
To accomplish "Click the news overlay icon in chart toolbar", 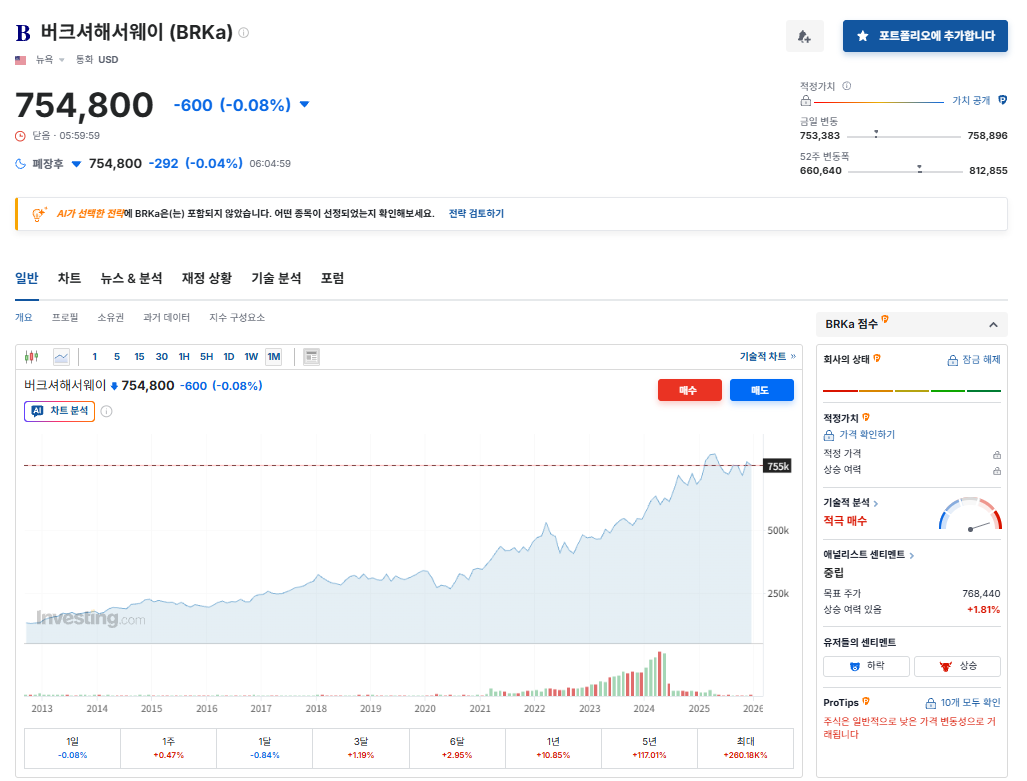I will pos(312,356).
